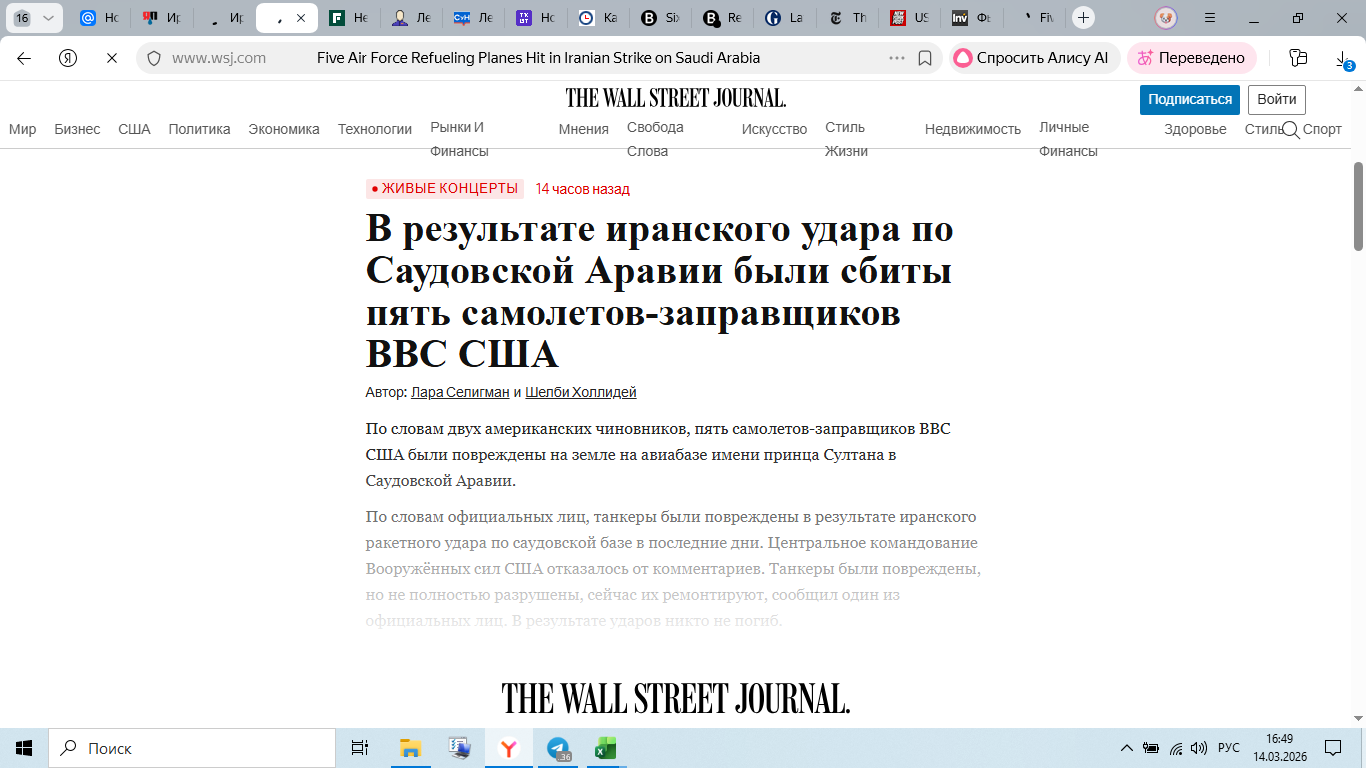This screenshot has width=1366, height=768.
Task: Open the Недвижимость section
Action: click(x=973, y=129)
